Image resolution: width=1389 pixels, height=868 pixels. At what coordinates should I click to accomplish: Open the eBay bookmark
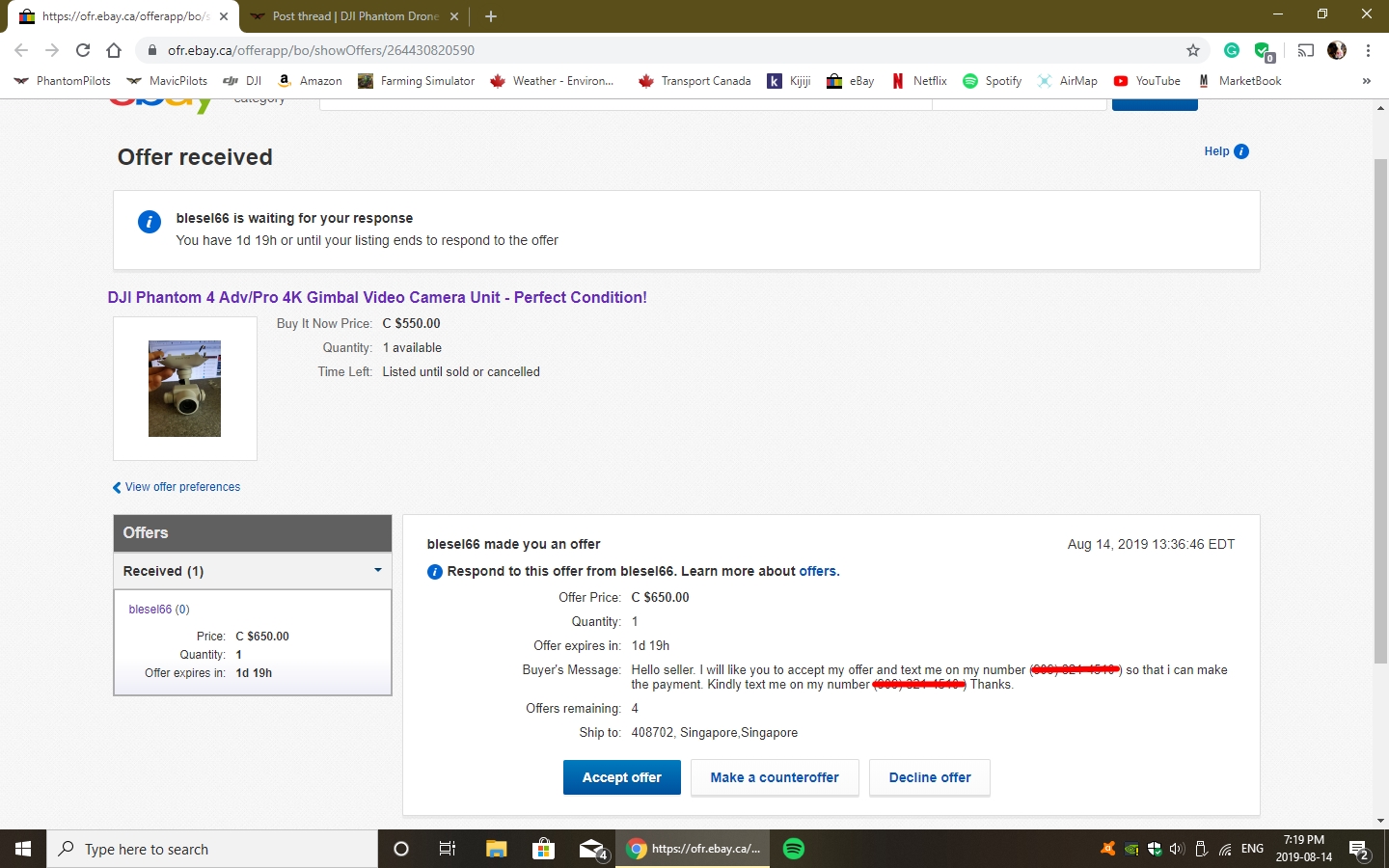(851, 81)
